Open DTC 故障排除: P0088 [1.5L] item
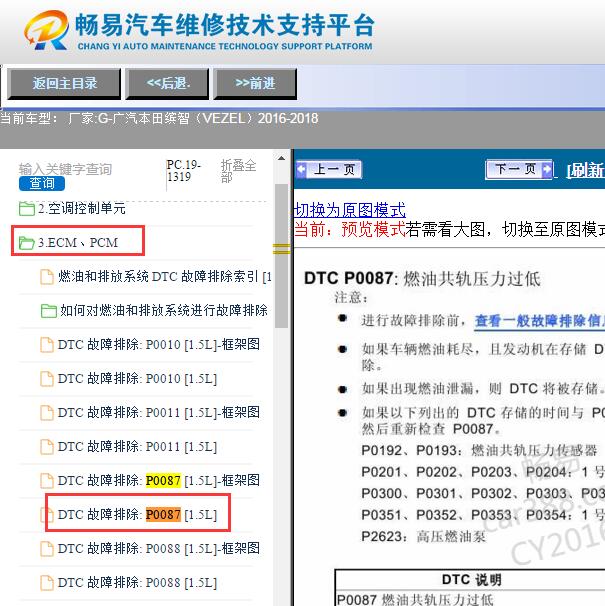The width and height of the screenshot is (605, 606). click(137, 582)
